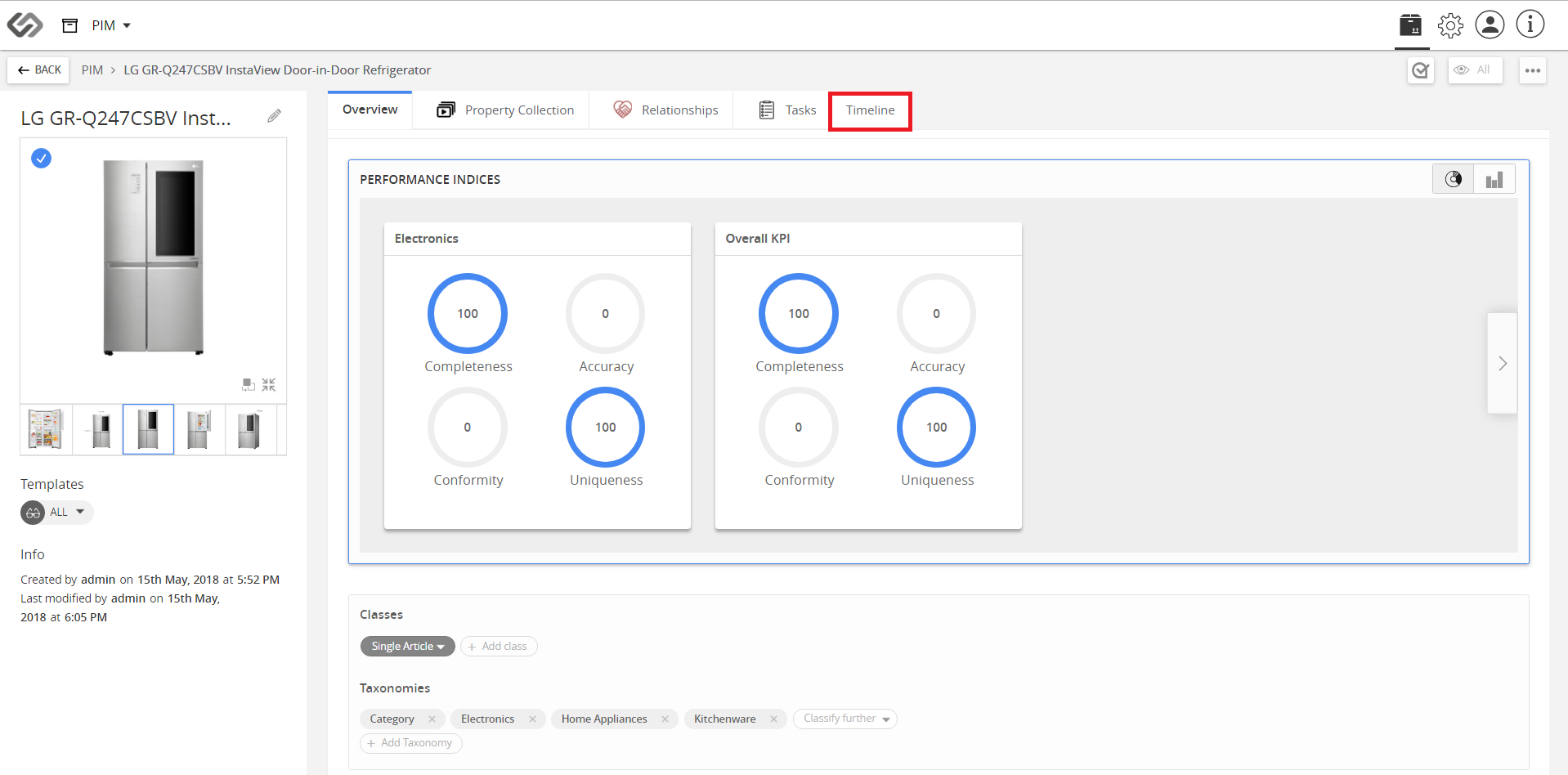This screenshot has height=775, width=1568.
Task: Switch to the Timeline tab
Action: click(x=870, y=110)
